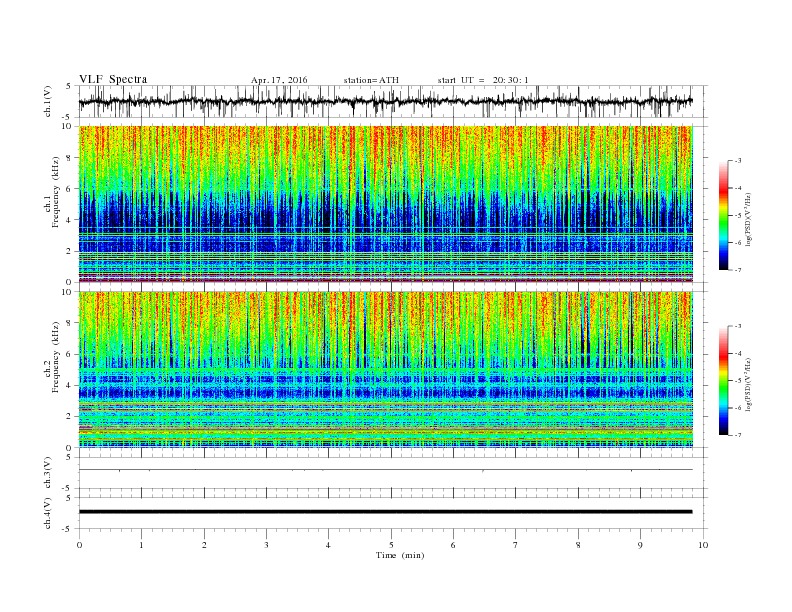Click time axis tick label '1'

coord(141,545)
